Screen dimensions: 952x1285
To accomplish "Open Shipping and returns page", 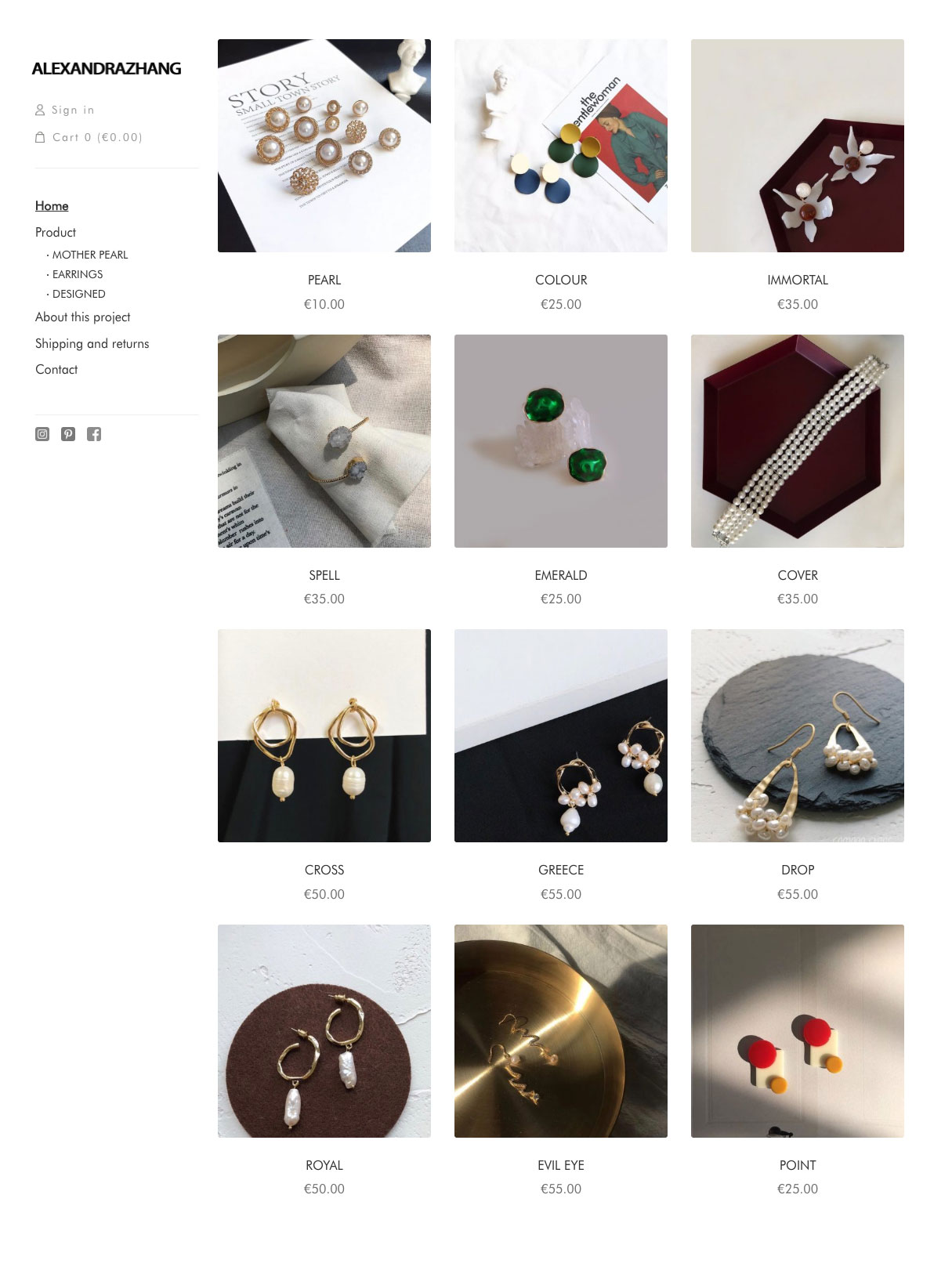I will (x=92, y=344).
